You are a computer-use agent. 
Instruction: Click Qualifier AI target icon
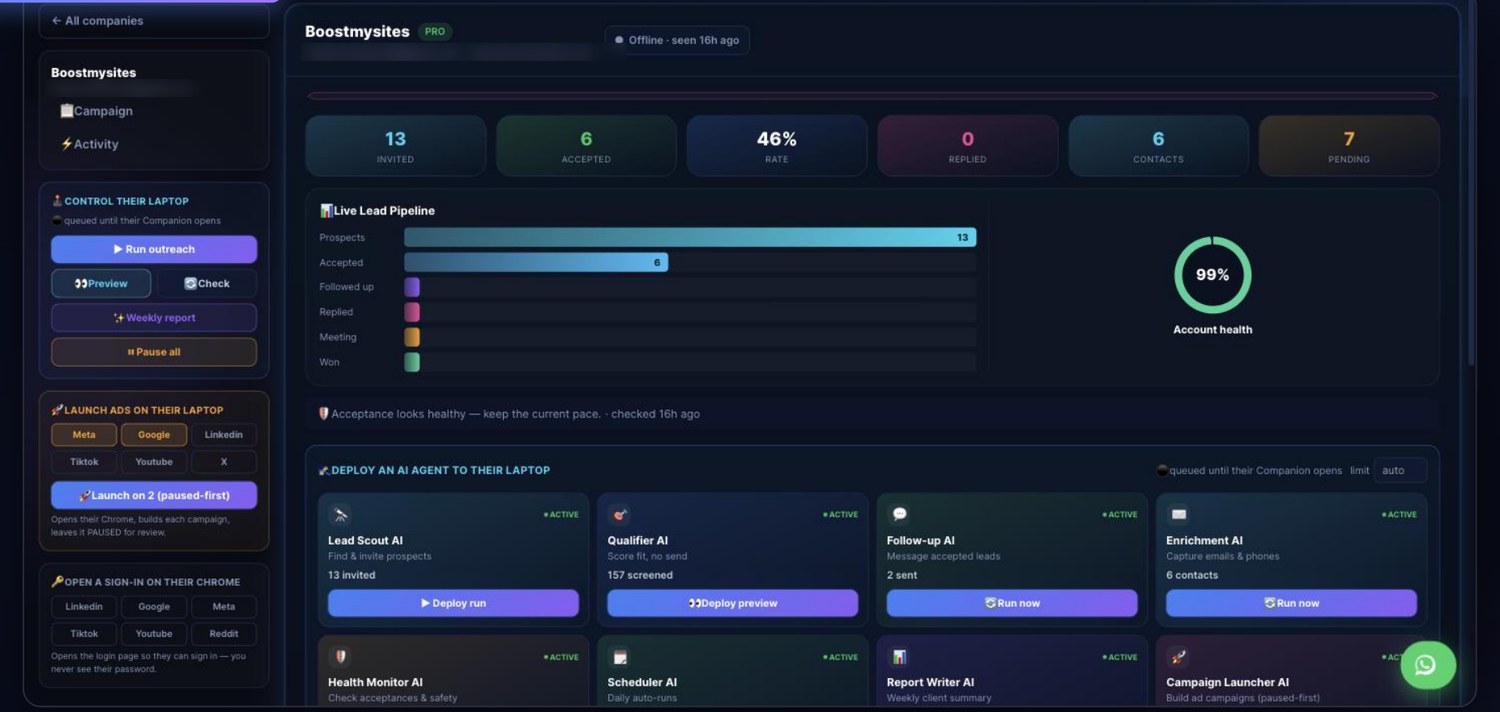coord(620,514)
